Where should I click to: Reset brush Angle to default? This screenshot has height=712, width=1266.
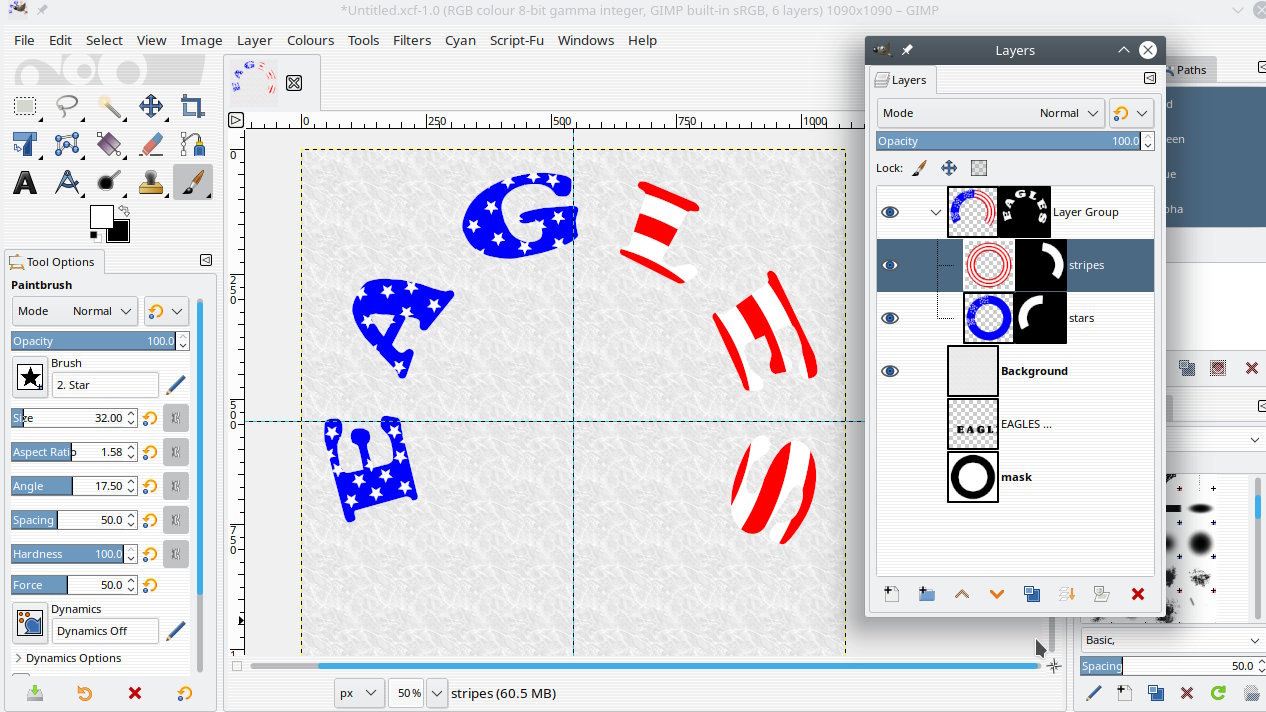coord(150,486)
